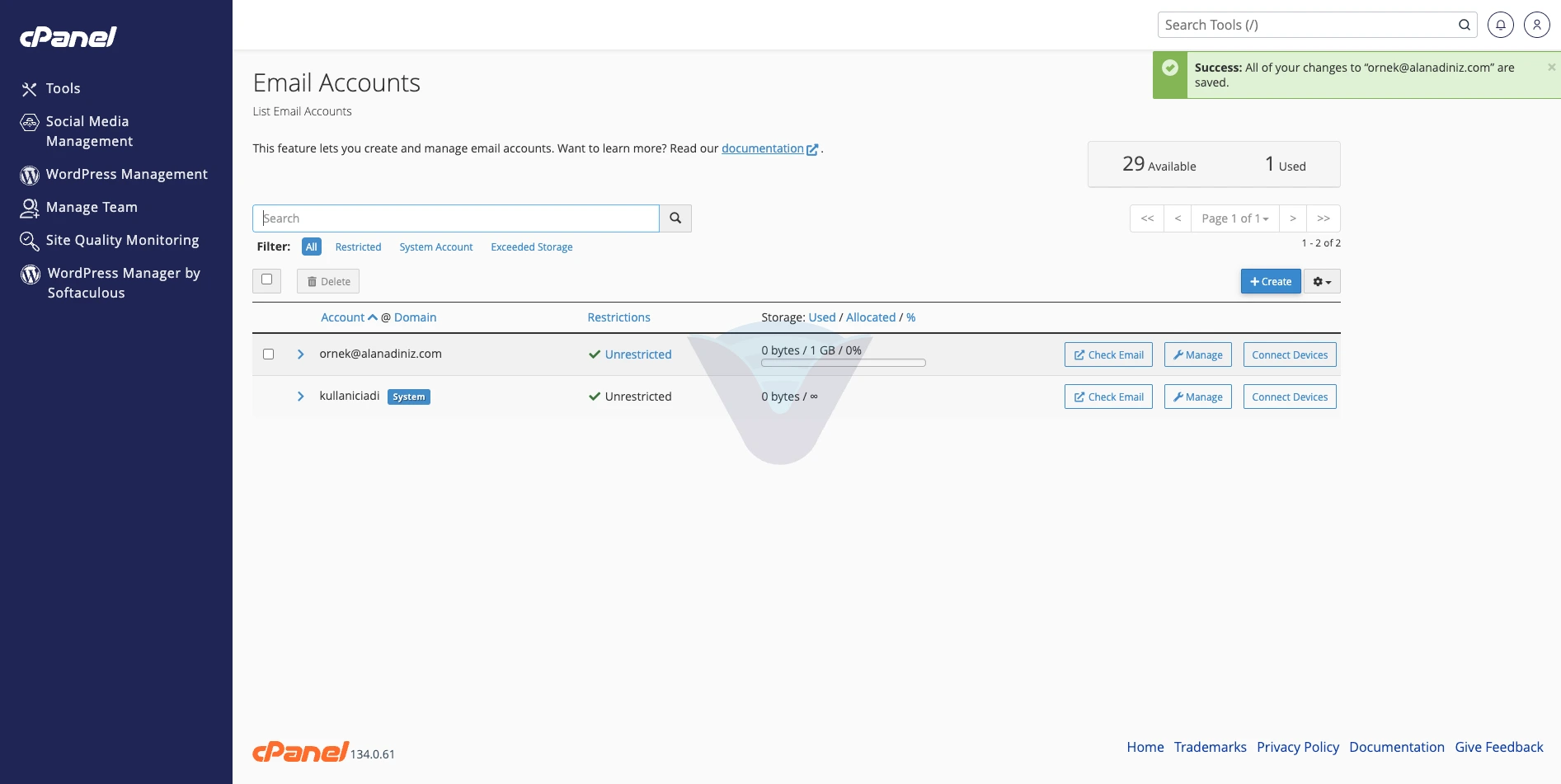Open the documentation link
The height and width of the screenshot is (784, 1561).
click(x=769, y=148)
